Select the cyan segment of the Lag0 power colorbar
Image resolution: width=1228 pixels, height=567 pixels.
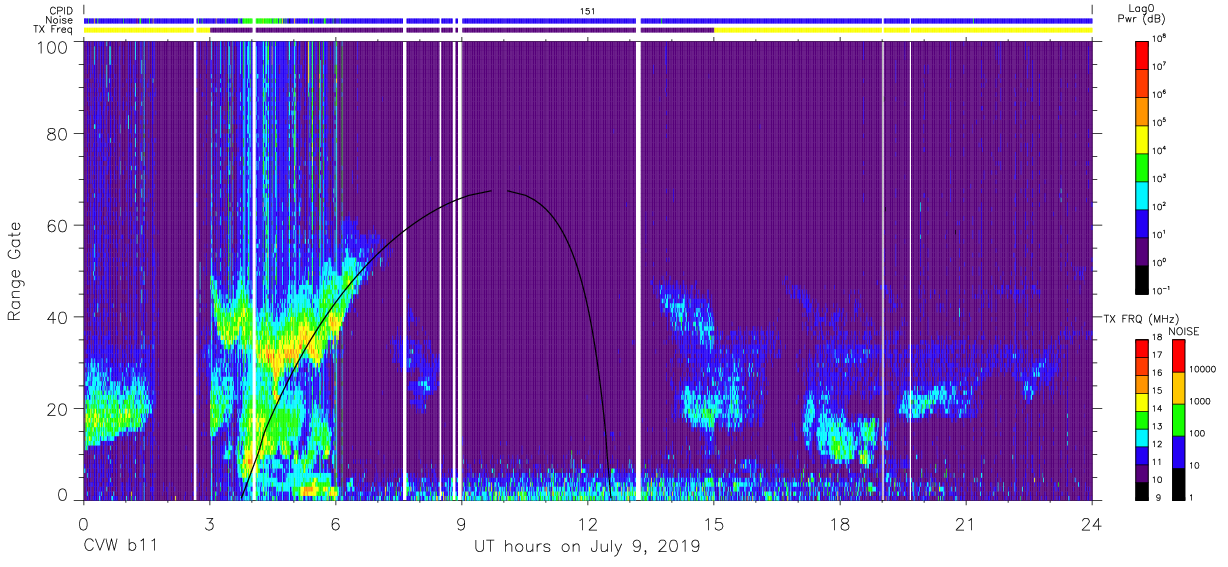1143,194
